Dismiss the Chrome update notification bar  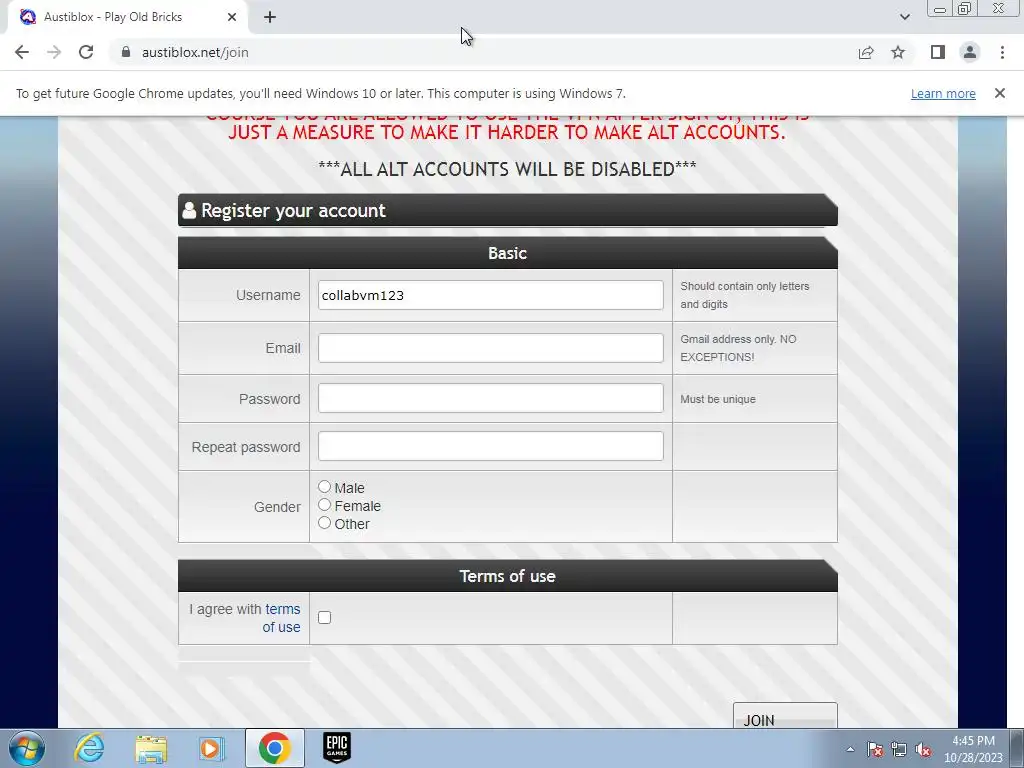[1000, 93]
